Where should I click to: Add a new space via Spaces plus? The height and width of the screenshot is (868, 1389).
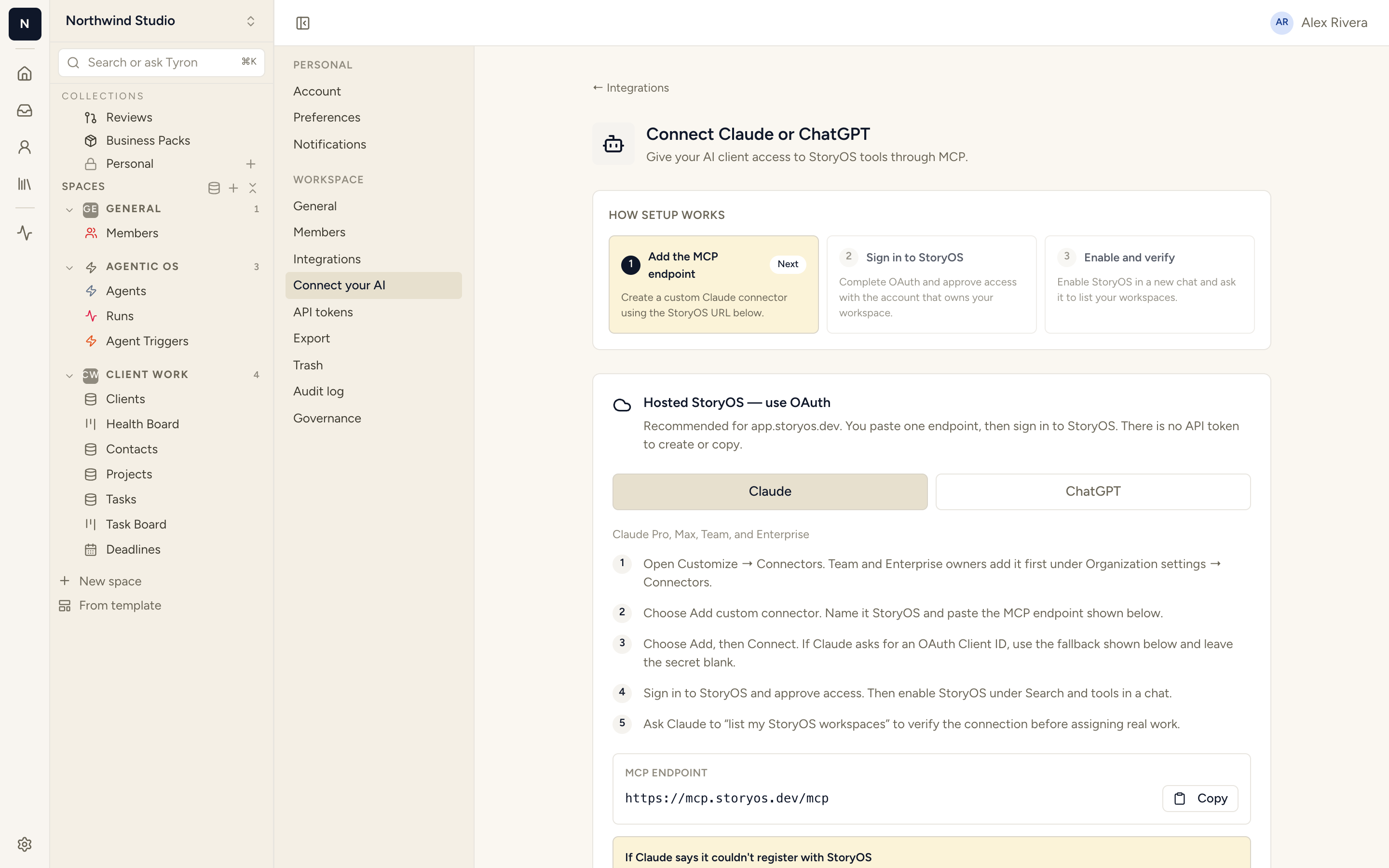[x=233, y=188]
